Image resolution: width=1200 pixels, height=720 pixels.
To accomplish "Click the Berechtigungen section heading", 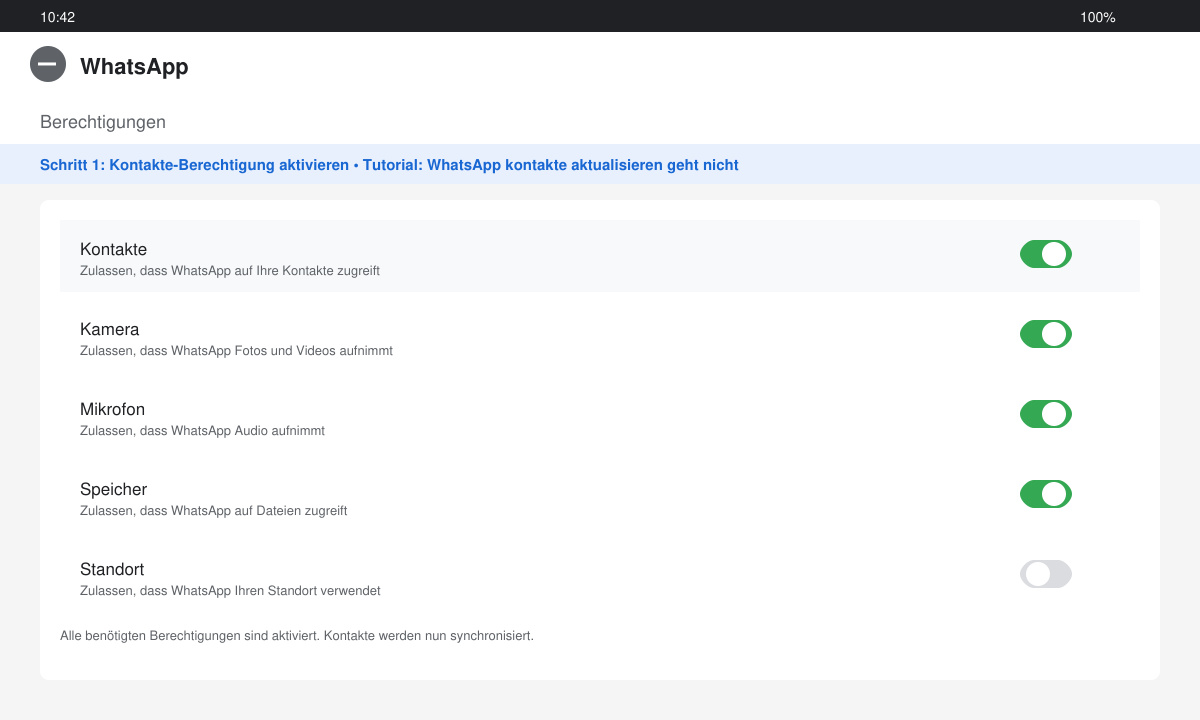I will (x=103, y=122).
